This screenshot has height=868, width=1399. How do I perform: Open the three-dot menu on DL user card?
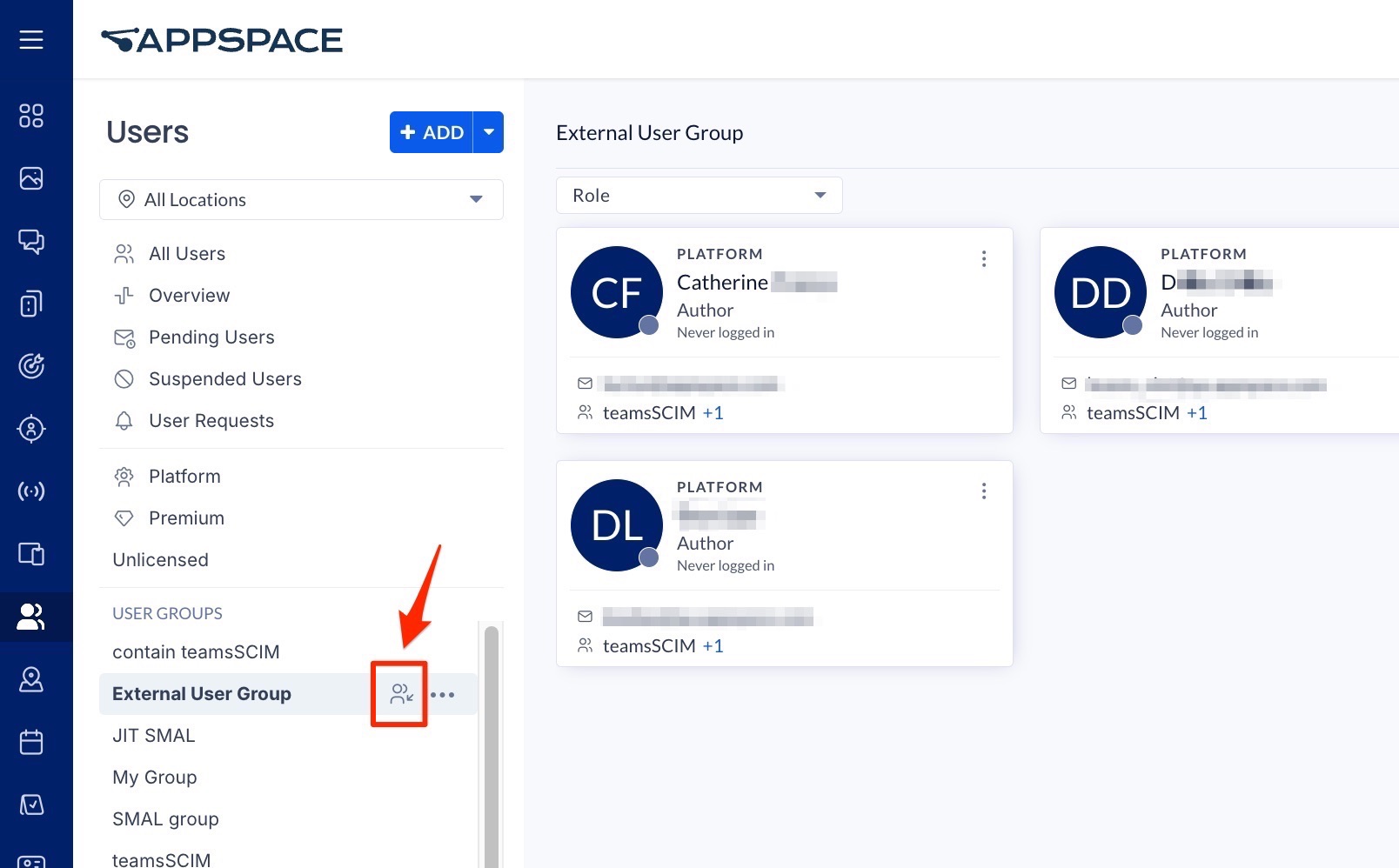pos(984,491)
